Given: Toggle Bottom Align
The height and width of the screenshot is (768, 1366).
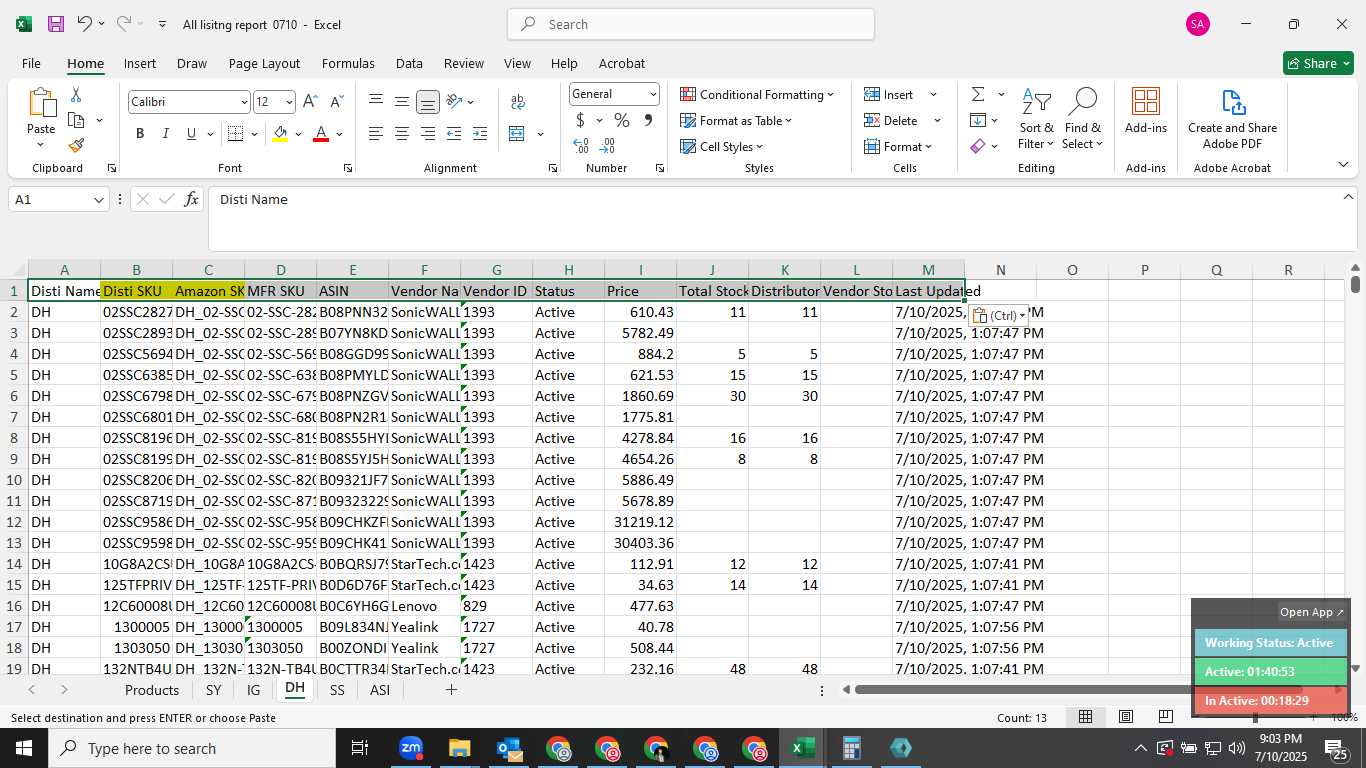Looking at the screenshot, I should click(x=427, y=101).
